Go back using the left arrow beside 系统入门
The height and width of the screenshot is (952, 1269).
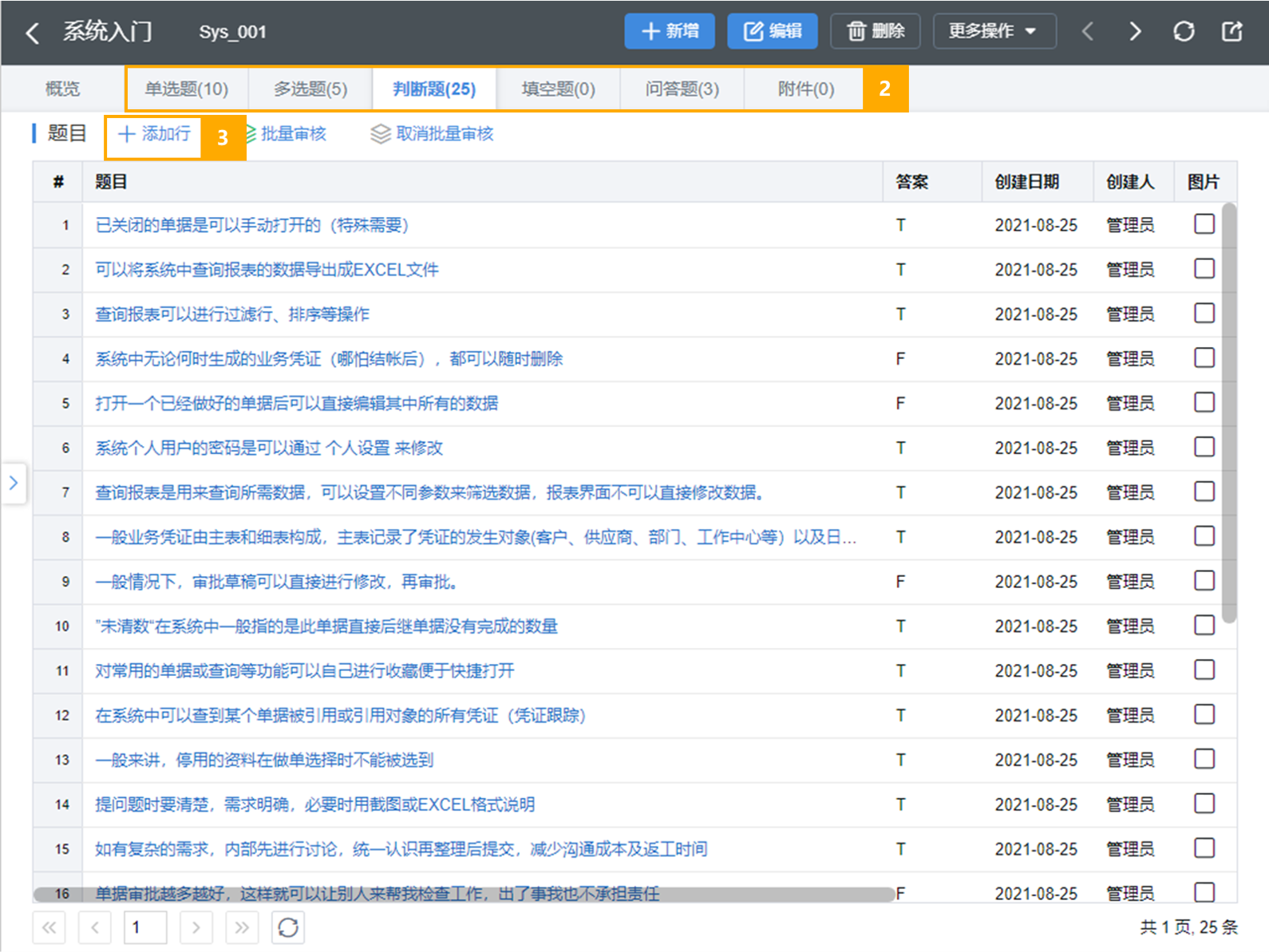(32, 33)
